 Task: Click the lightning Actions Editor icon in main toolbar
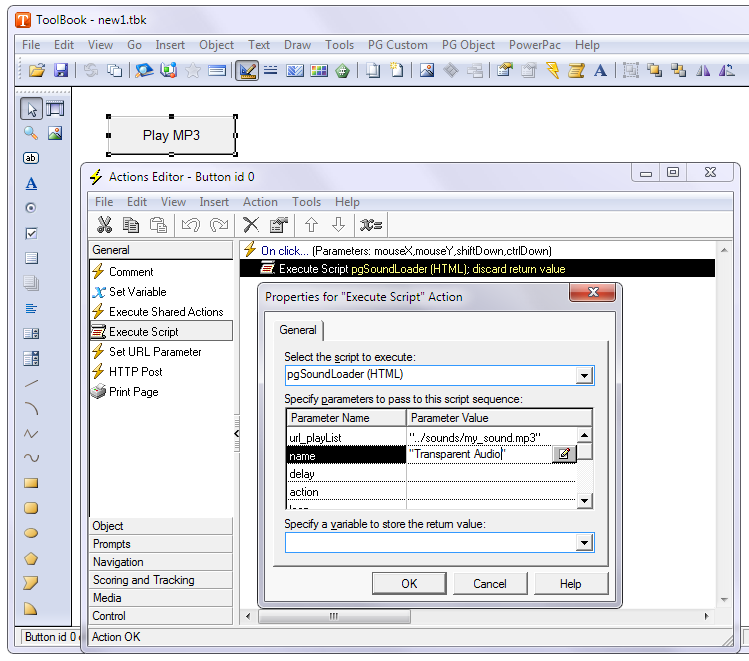(x=552, y=71)
